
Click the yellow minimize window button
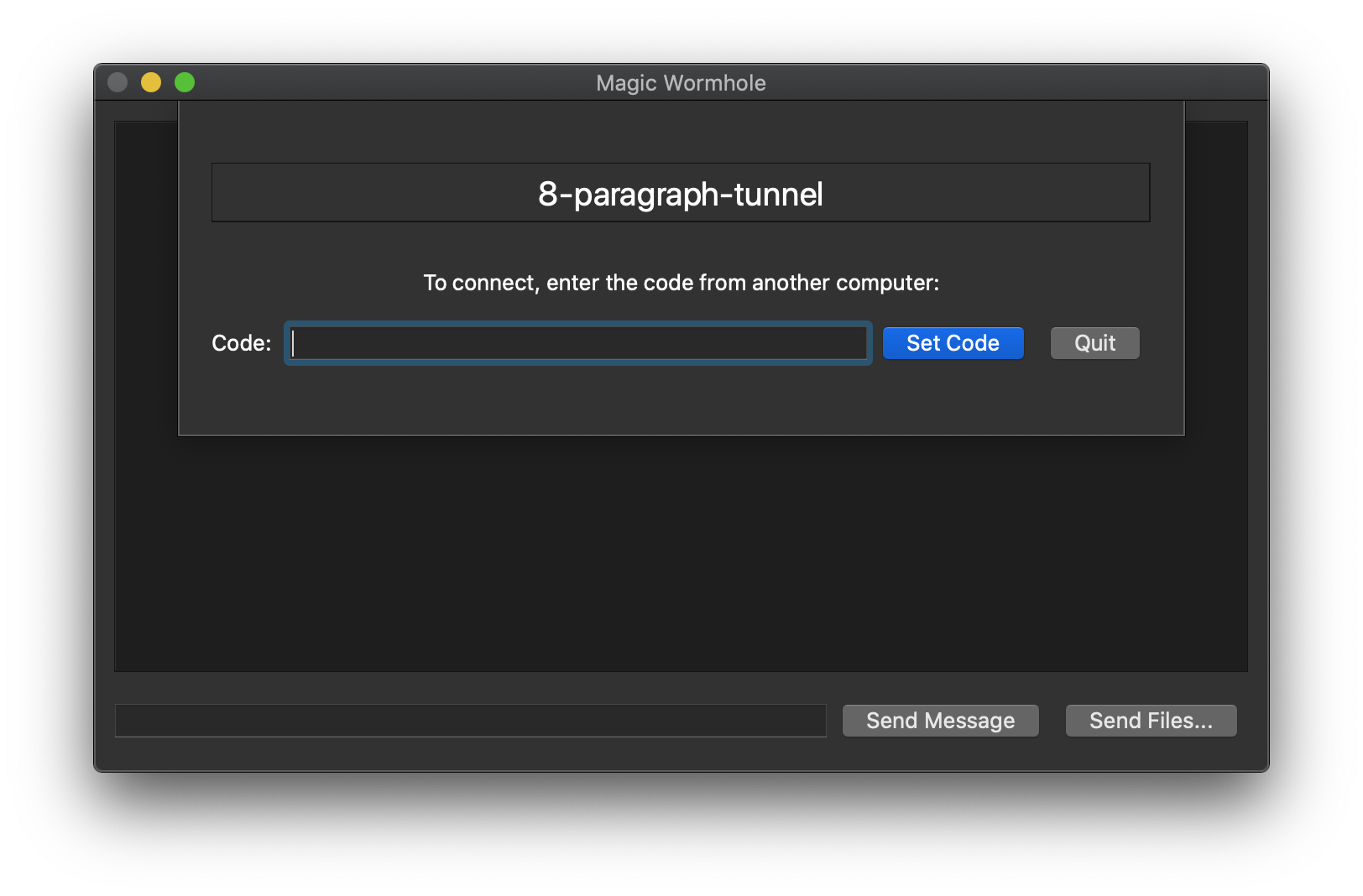tap(151, 82)
